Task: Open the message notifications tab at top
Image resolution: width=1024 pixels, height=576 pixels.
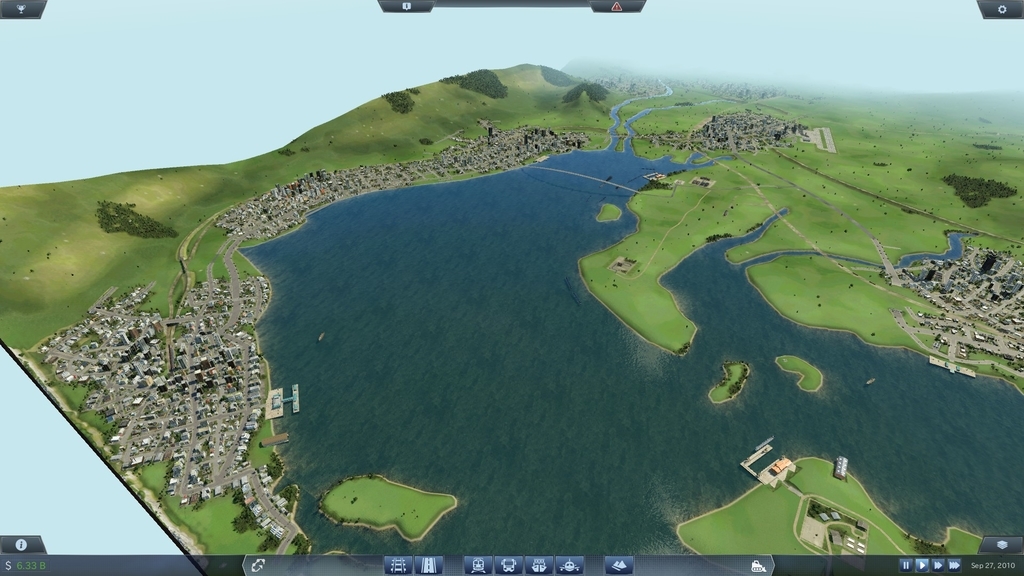Action: 406,7
